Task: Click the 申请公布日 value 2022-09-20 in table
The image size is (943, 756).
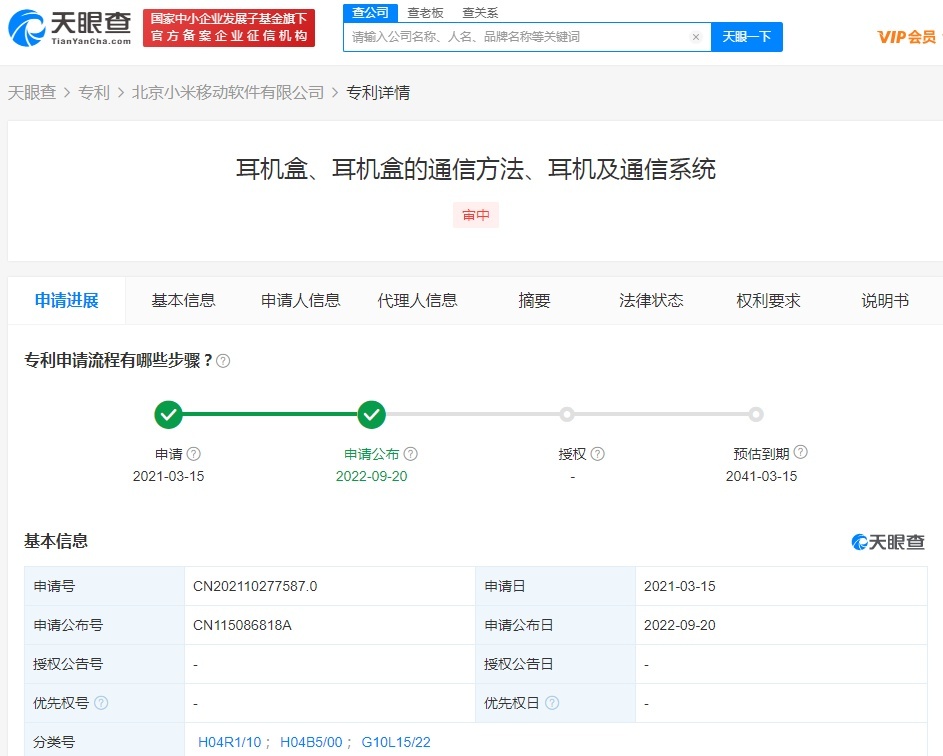Action: [680, 625]
